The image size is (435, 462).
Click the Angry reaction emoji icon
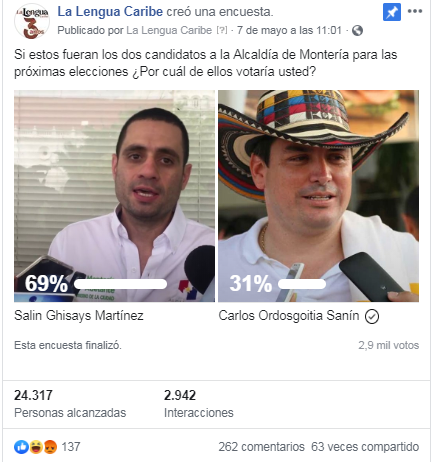(50, 447)
